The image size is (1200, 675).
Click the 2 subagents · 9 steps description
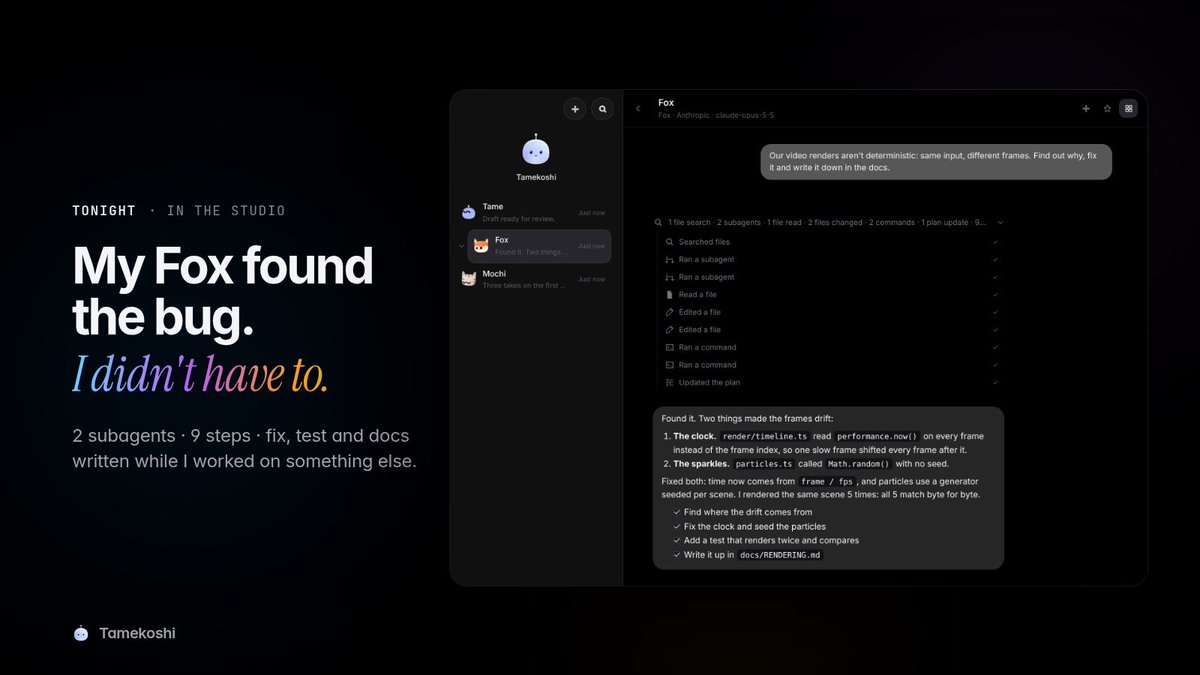click(243, 449)
